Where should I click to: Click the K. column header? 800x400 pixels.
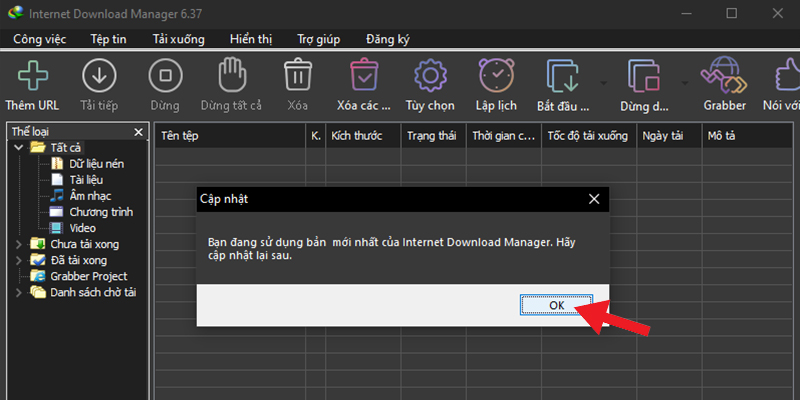tap(316, 136)
